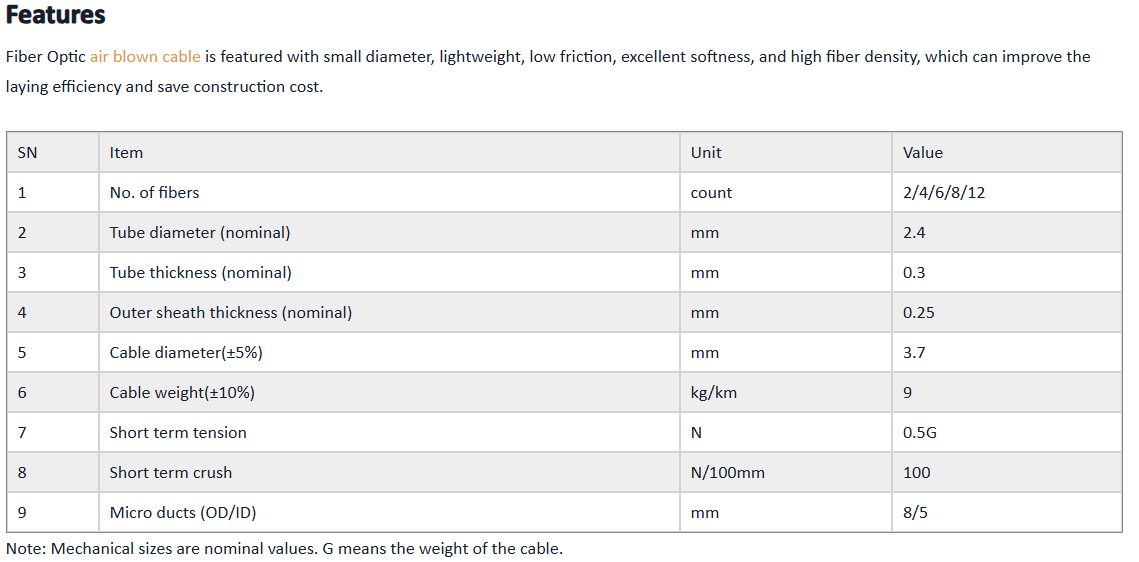Screen dimensions: 1139x562
Task: Click Tube diameter (nominal) row item
Action: (389, 232)
